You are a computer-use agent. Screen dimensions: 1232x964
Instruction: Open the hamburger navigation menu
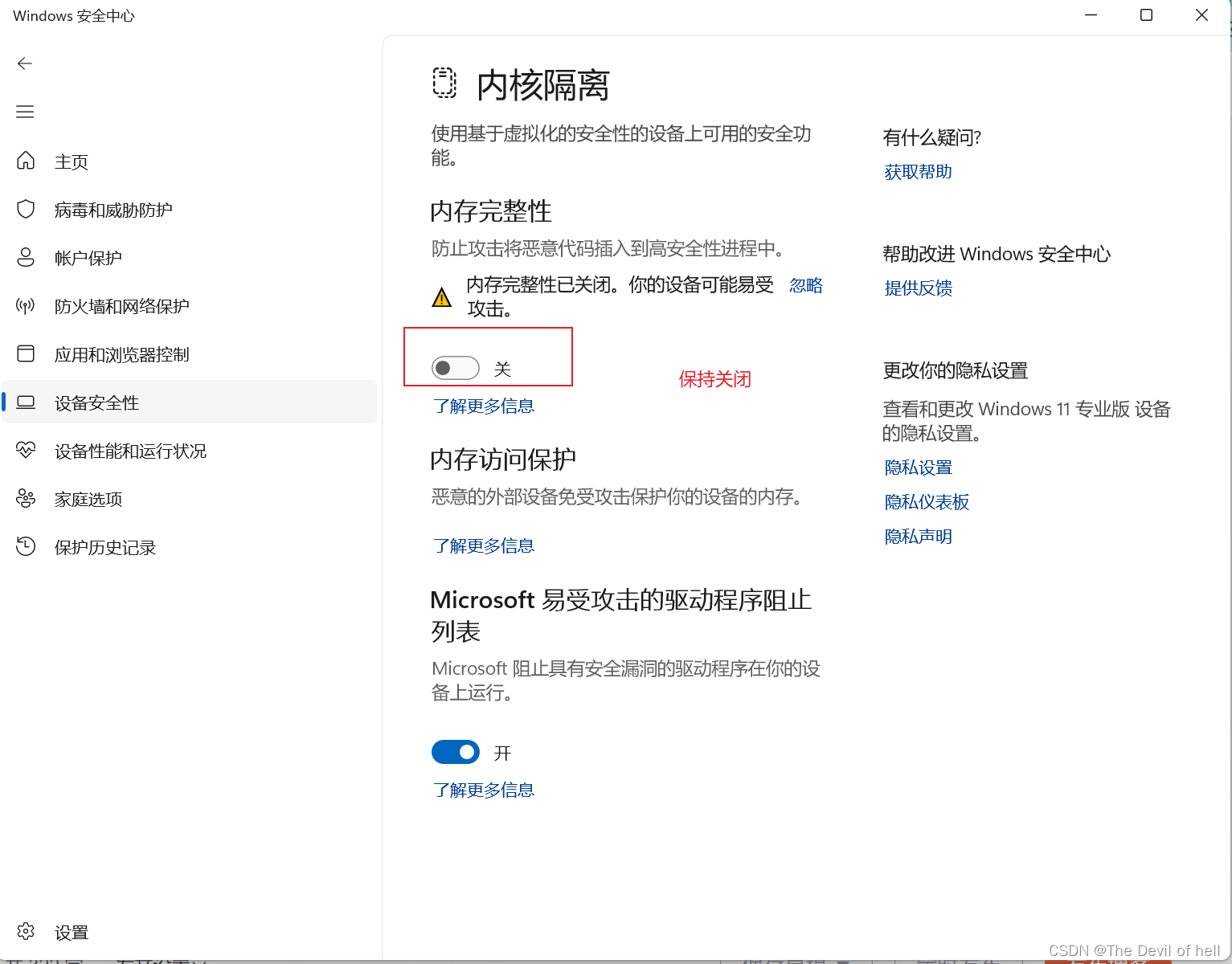pos(25,112)
